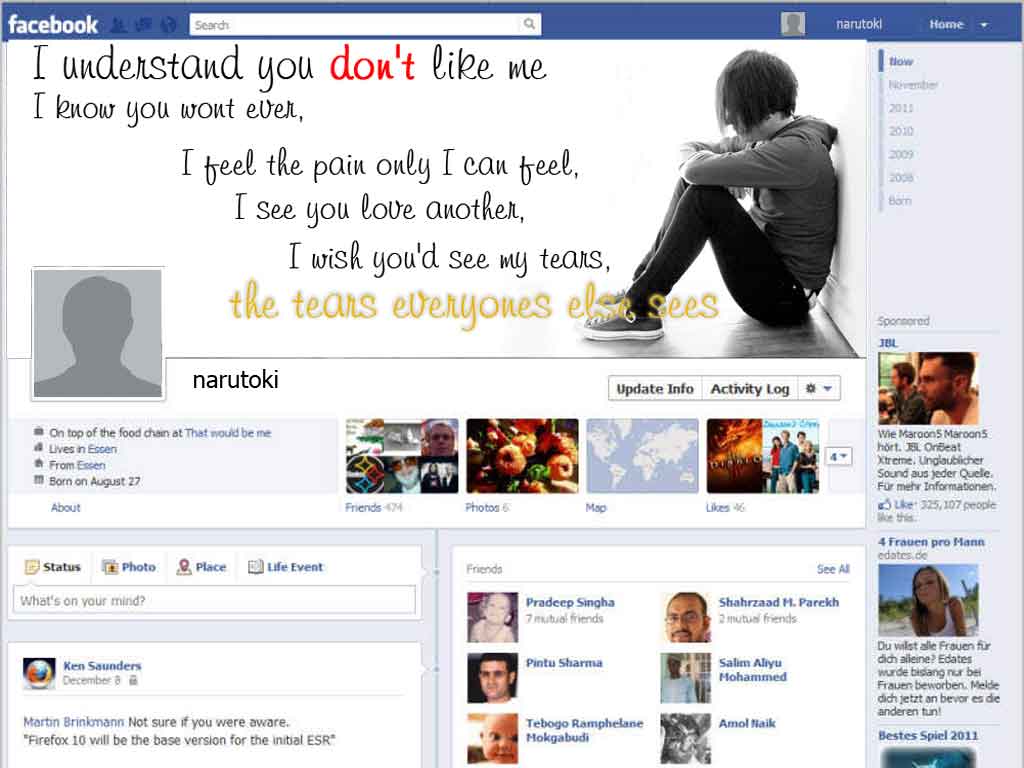Click the JBL ad image
Image resolution: width=1024 pixels, height=768 pixels.
[x=929, y=389]
